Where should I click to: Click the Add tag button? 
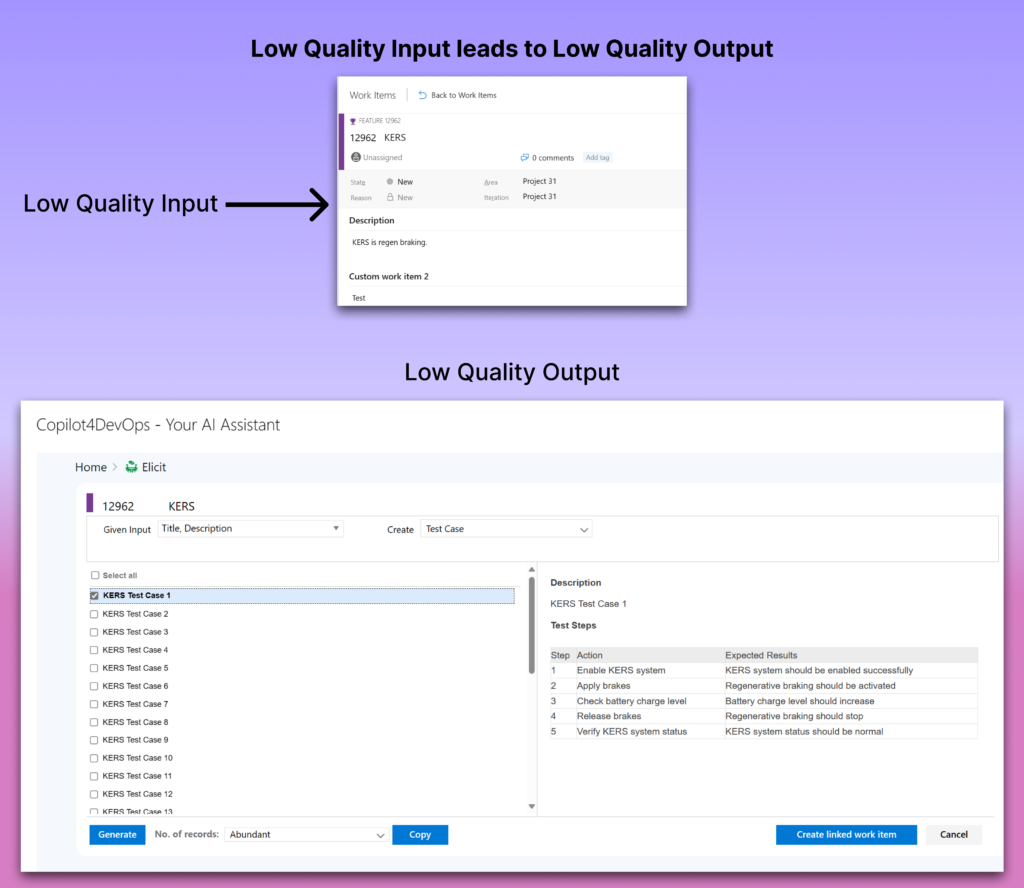point(598,157)
